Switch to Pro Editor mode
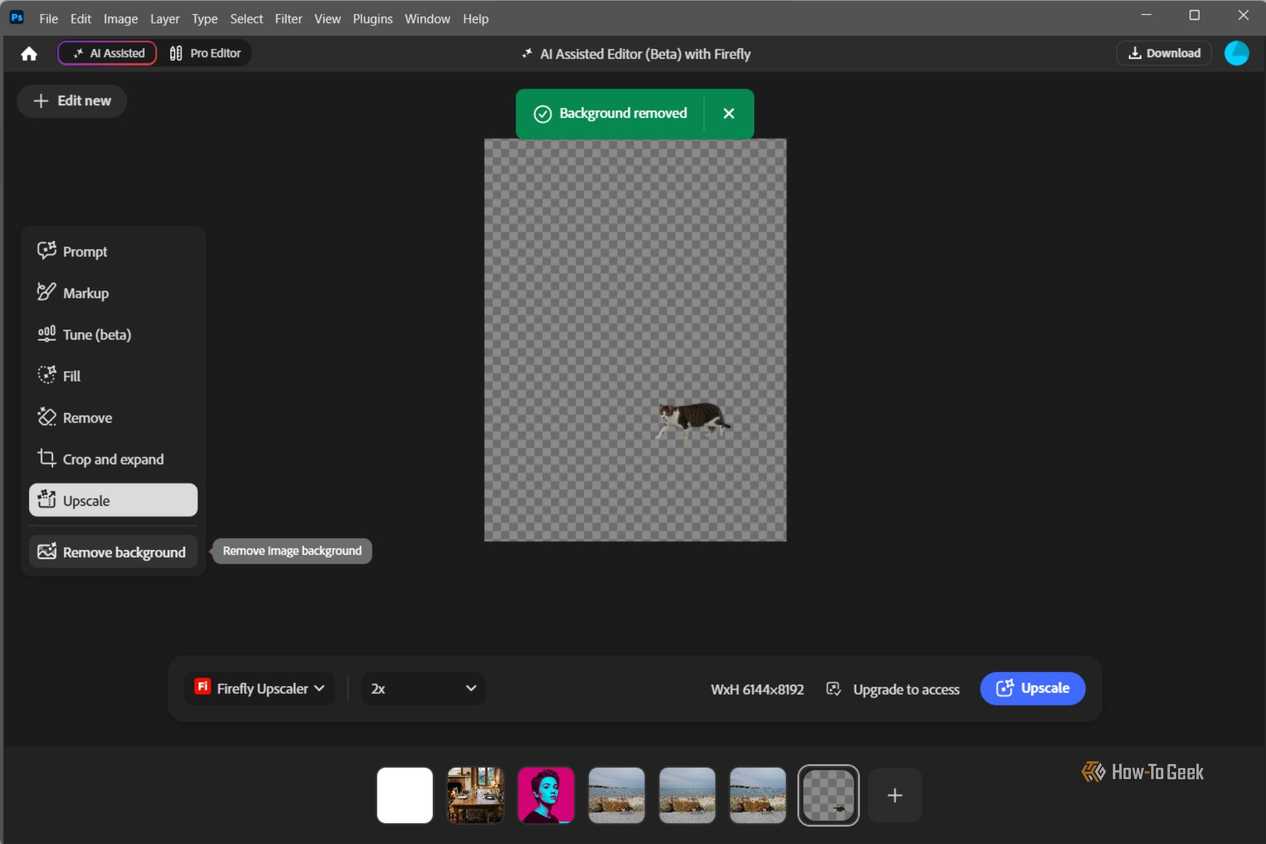This screenshot has width=1266, height=844. click(205, 53)
